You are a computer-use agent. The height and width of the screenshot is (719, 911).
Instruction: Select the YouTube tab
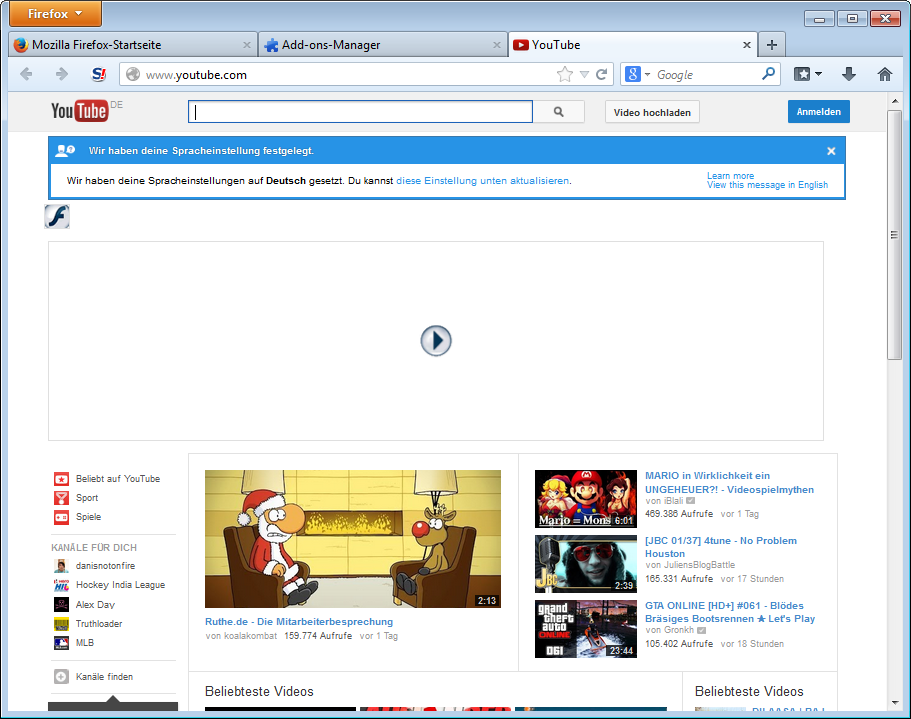[x=633, y=45]
